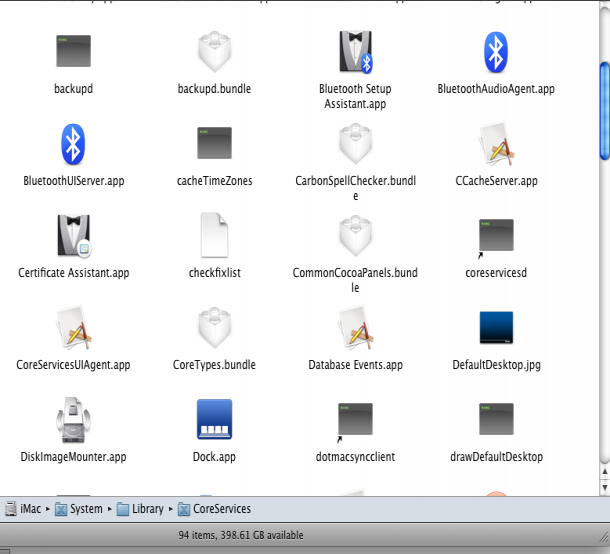Image resolution: width=610 pixels, height=554 pixels.
Task: Select the cacheTimeZones file icon
Action: pyautogui.click(x=214, y=144)
